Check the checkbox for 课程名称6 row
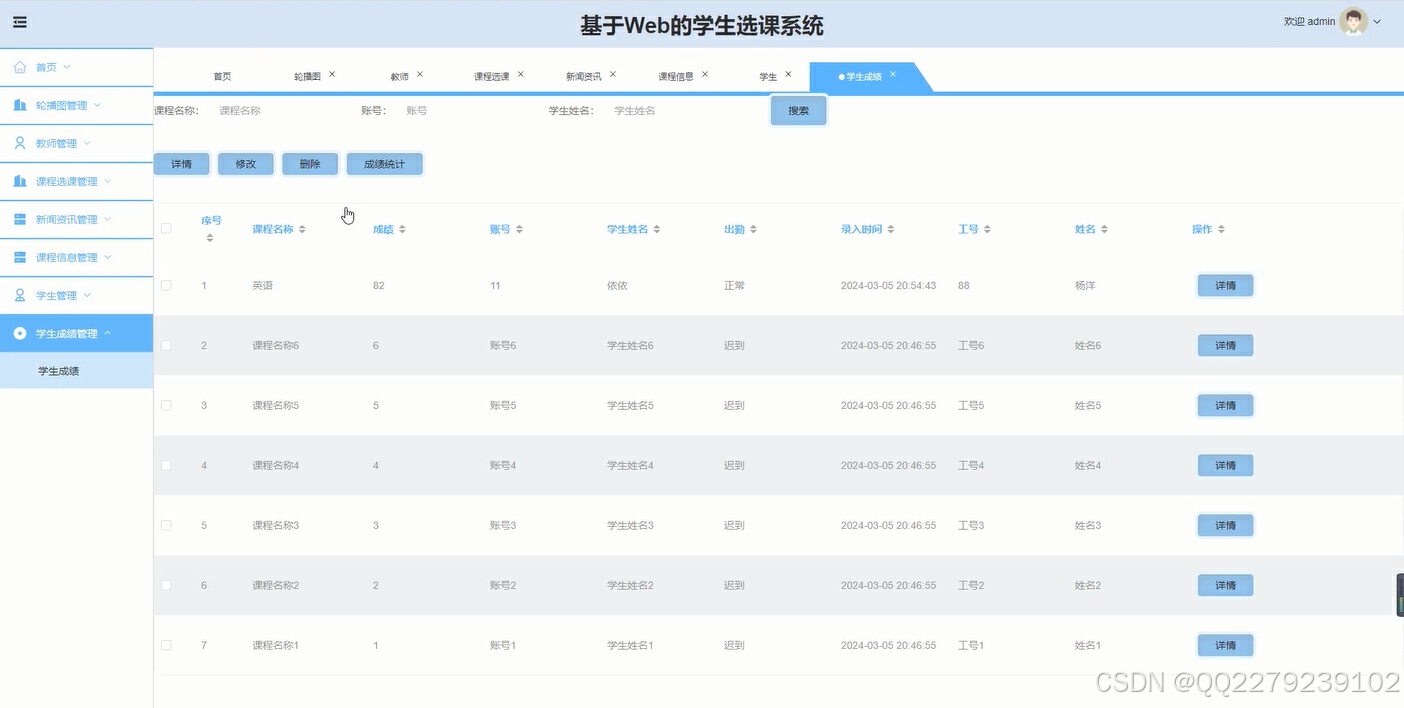1404x708 pixels. click(x=166, y=345)
